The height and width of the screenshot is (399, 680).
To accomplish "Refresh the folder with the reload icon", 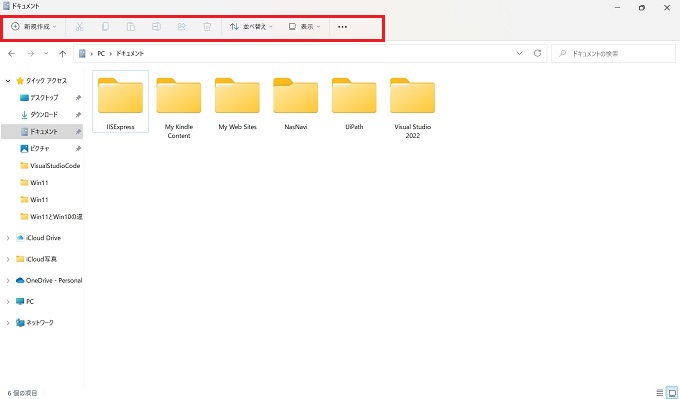I will pyautogui.click(x=537, y=53).
